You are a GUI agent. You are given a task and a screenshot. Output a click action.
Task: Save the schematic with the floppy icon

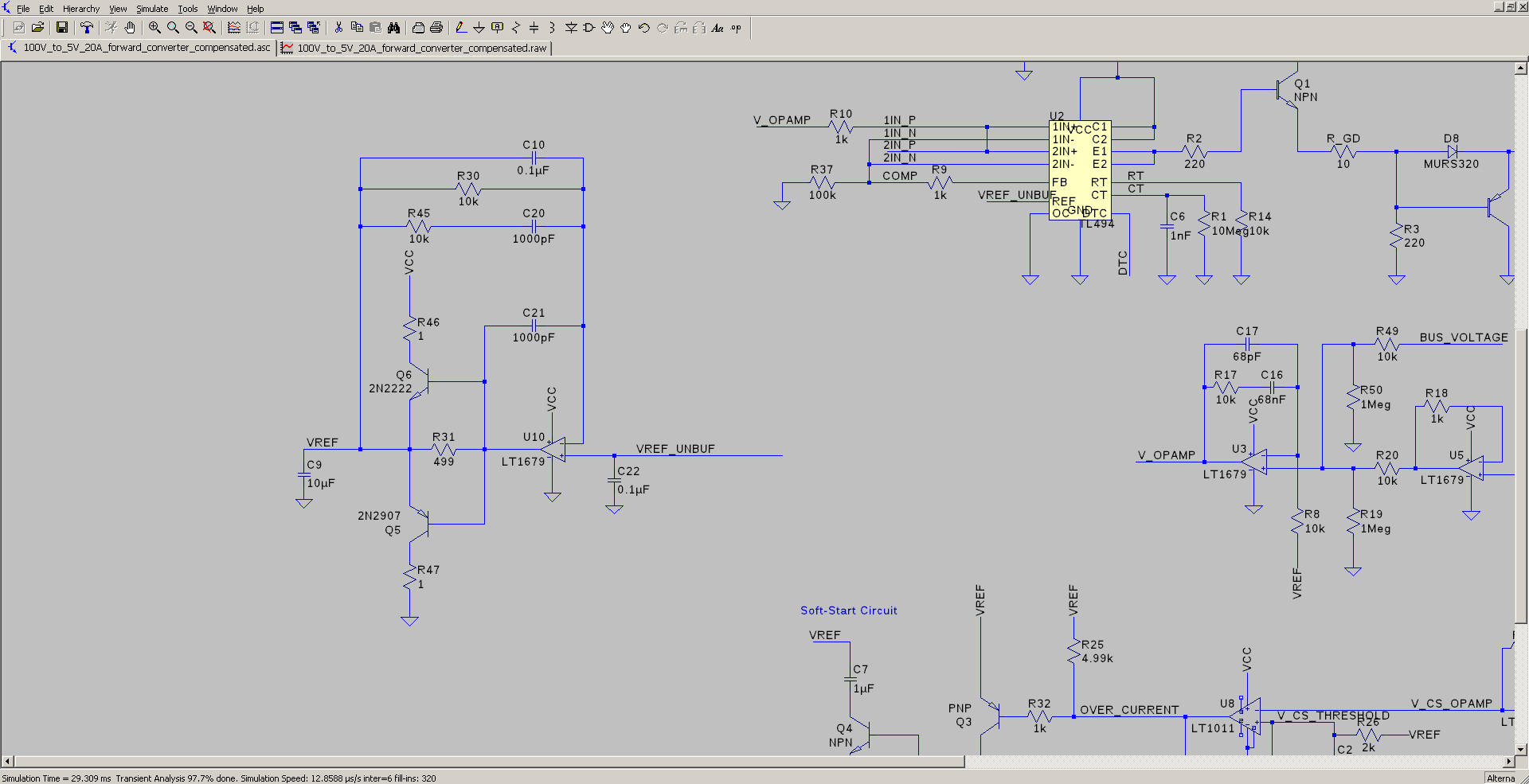[62, 28]
